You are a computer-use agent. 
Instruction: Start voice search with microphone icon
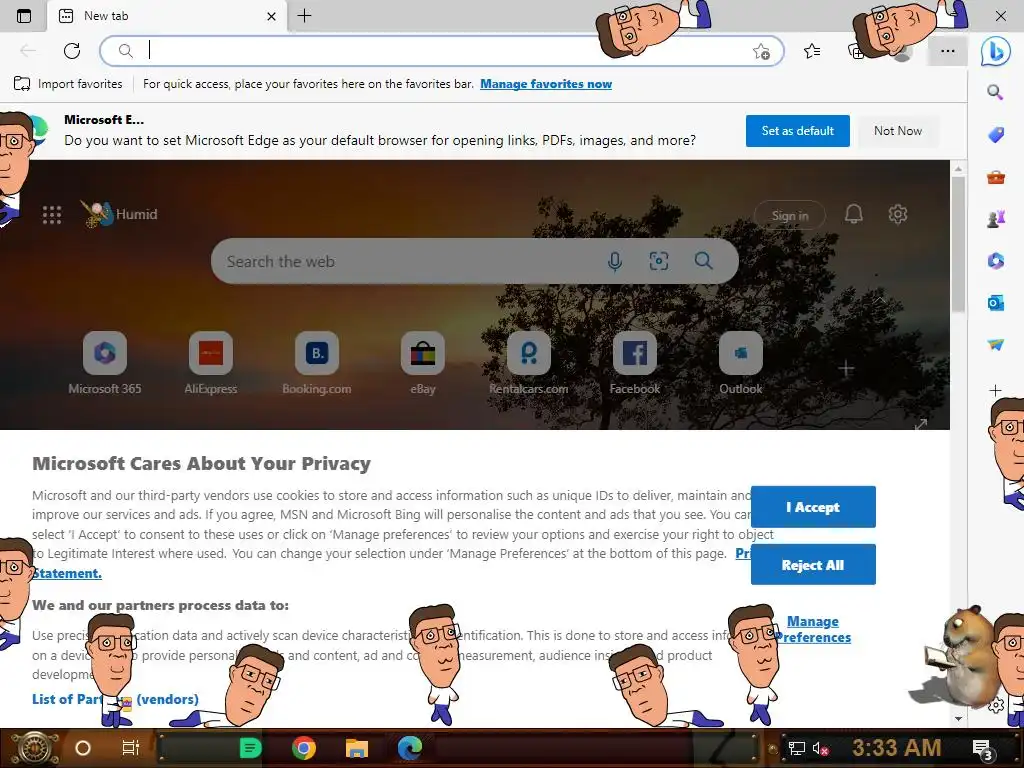[x=615, y=261]
